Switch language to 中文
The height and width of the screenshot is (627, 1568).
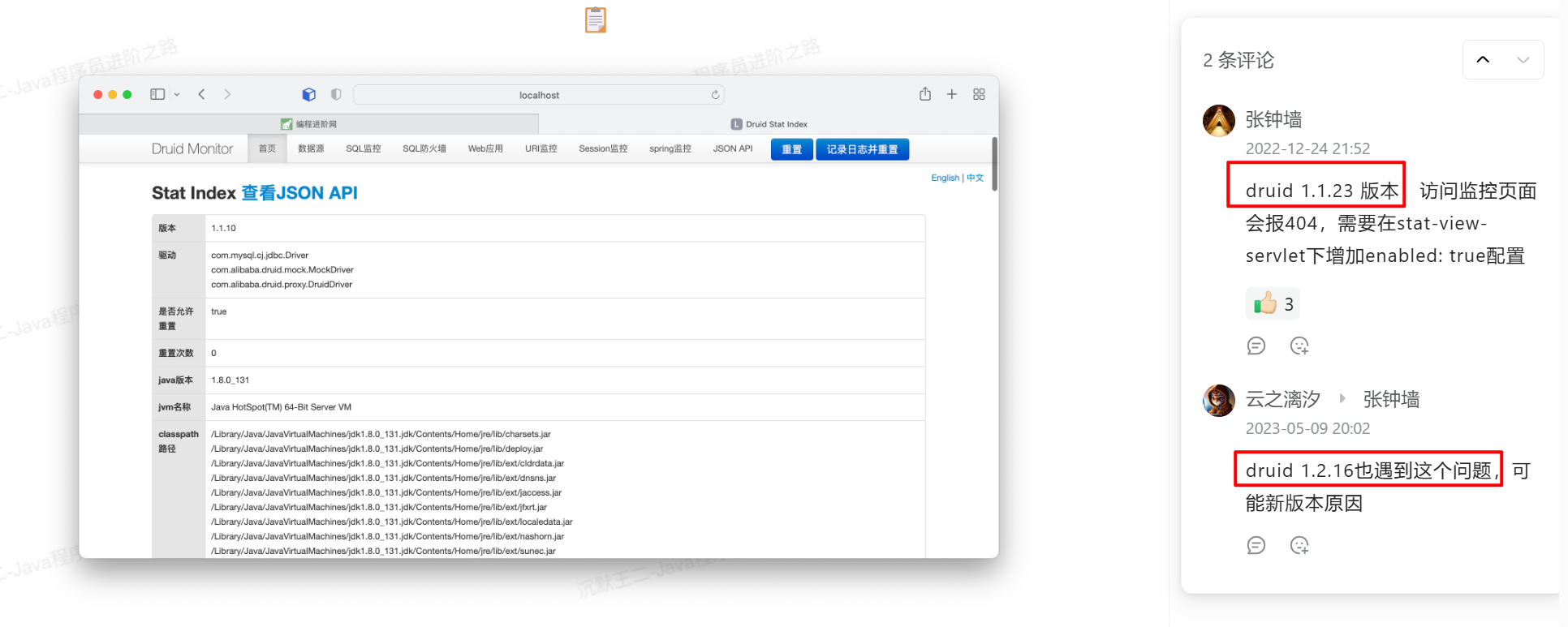click(975, 178)
